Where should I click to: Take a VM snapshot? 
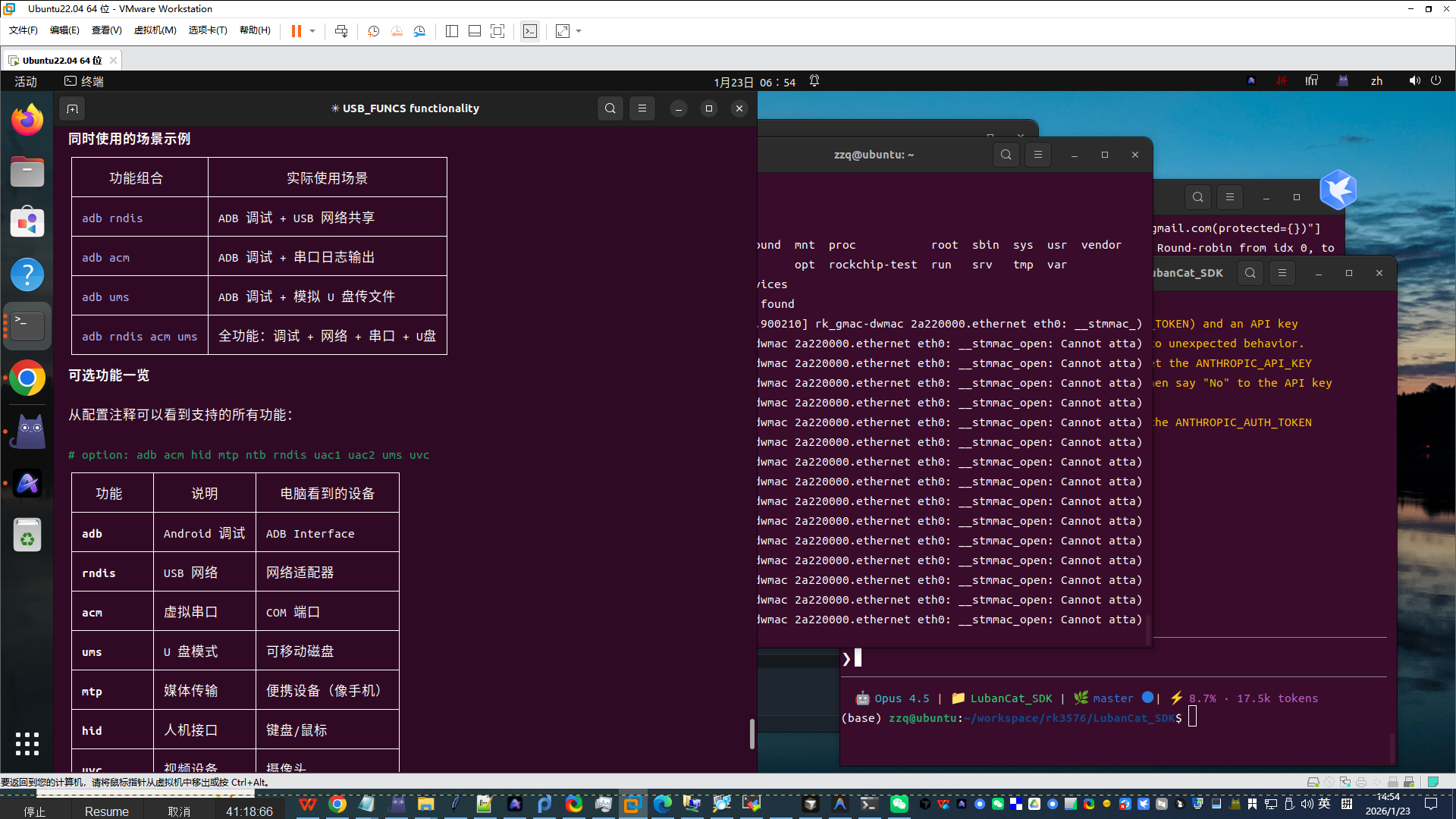[373, 31]
